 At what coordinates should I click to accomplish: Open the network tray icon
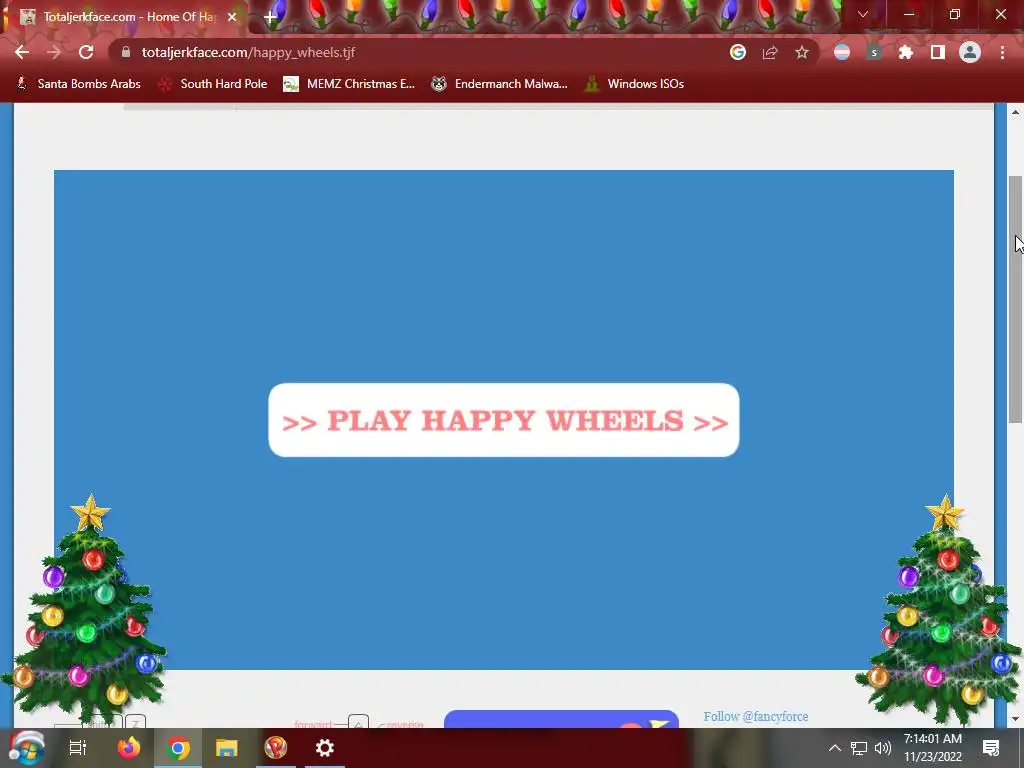pyautogui.click(x=859, y=748)
